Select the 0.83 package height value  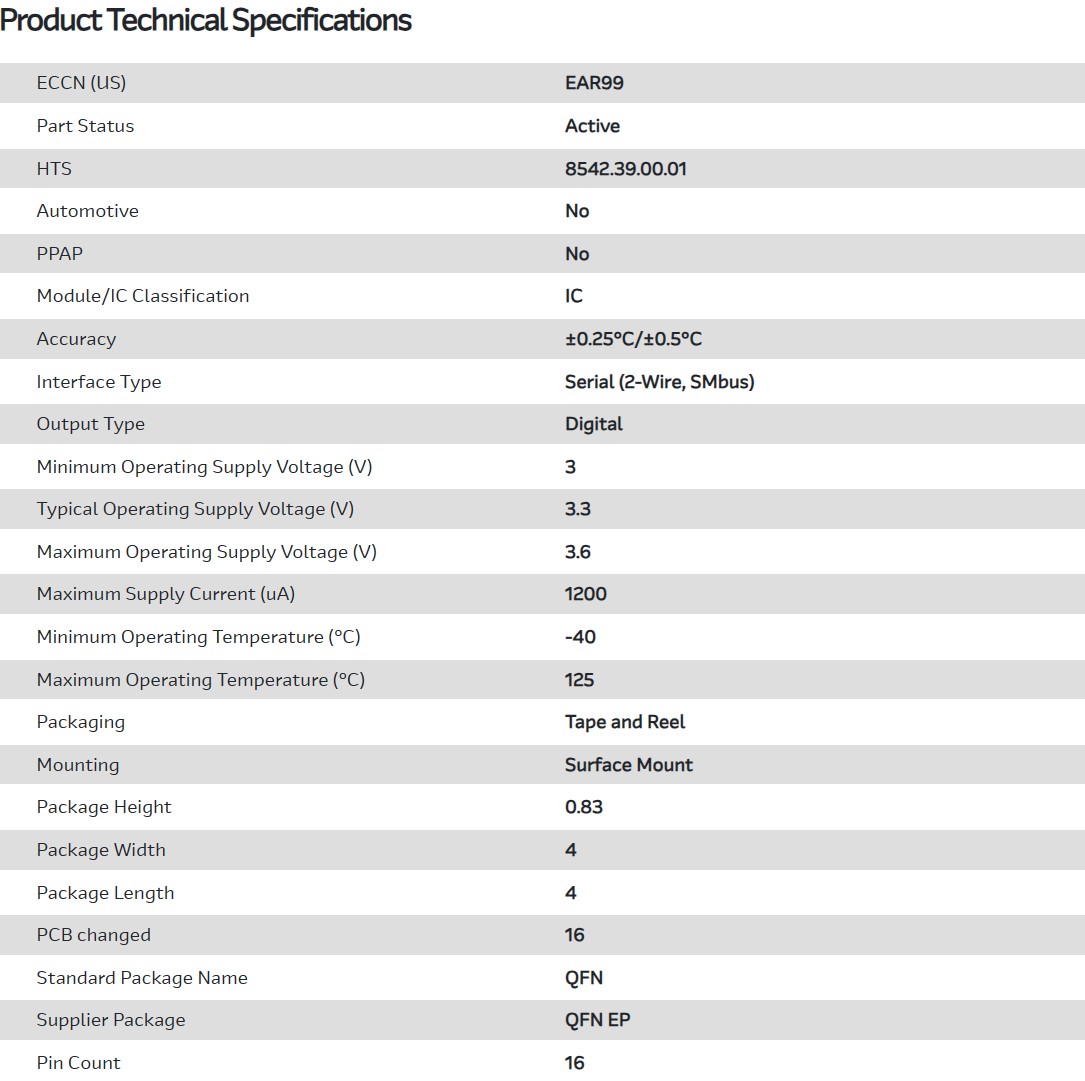coord(583,807)
